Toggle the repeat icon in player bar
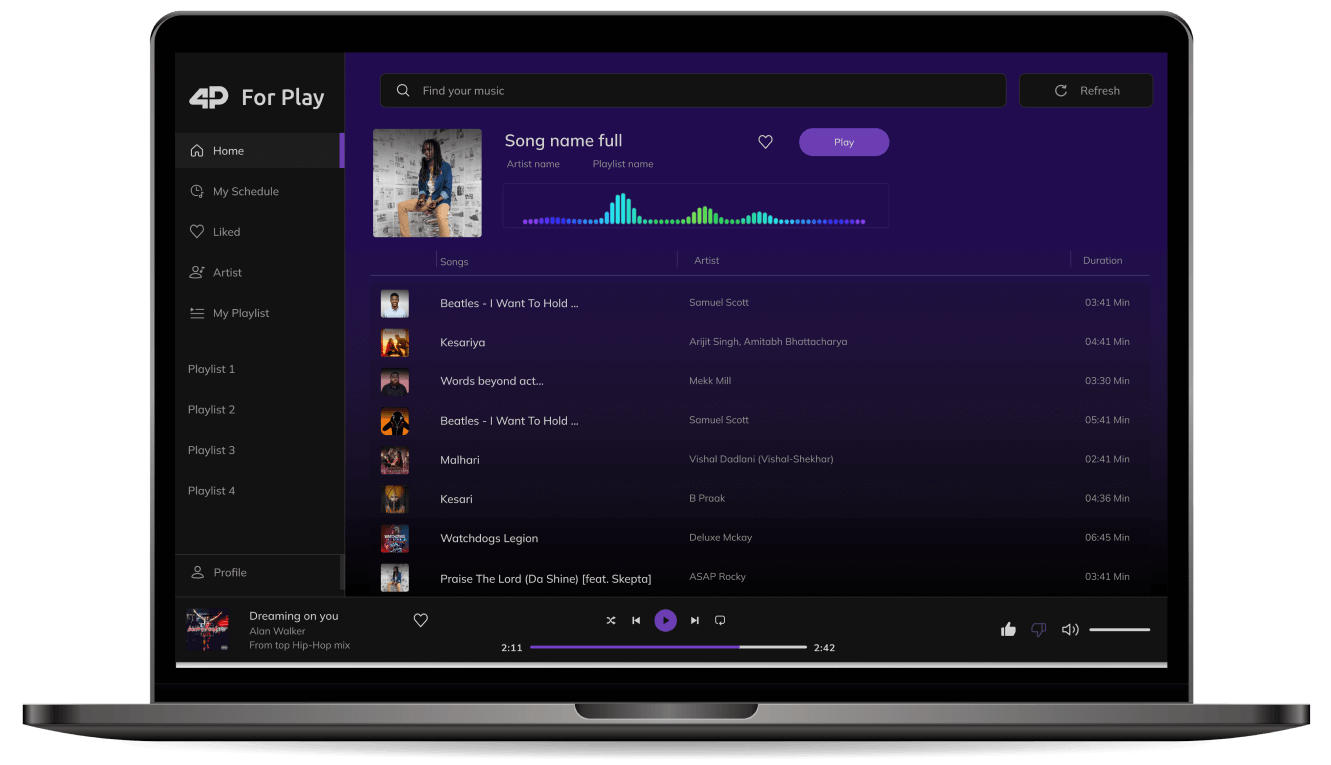The image size is (1331, 765). pyautogui.click(x=720, y=621)
